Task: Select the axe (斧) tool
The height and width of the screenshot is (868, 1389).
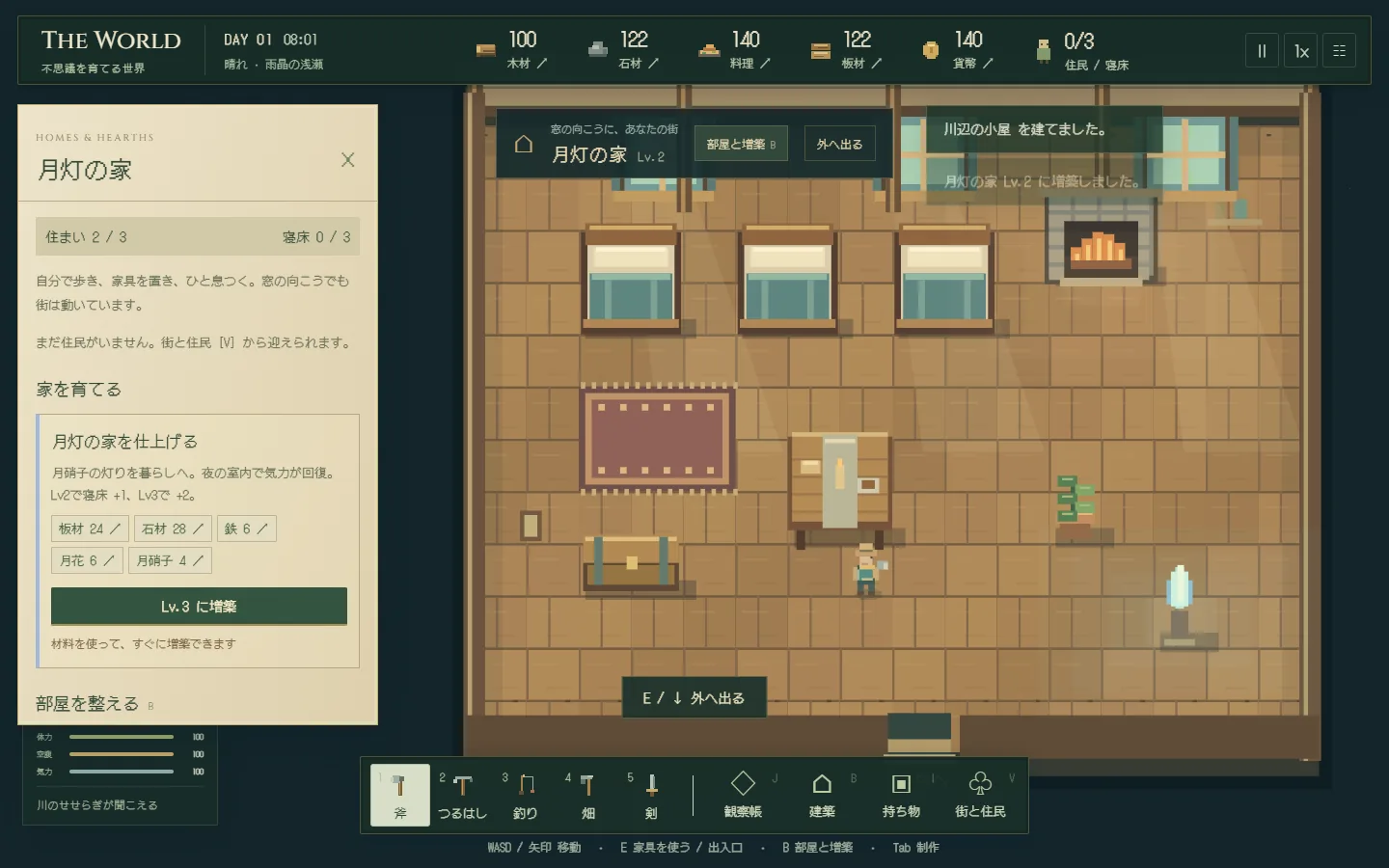Action: (x=399, y=796)
